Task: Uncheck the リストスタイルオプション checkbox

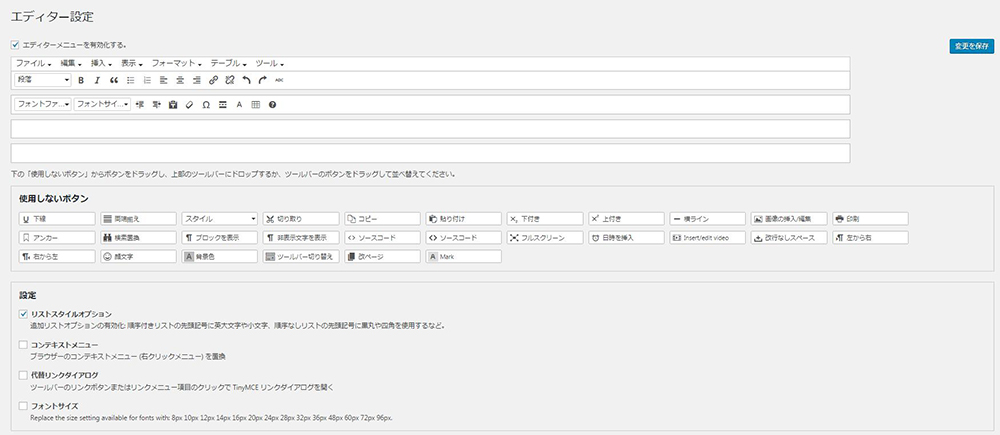Action: click(23, 314)
